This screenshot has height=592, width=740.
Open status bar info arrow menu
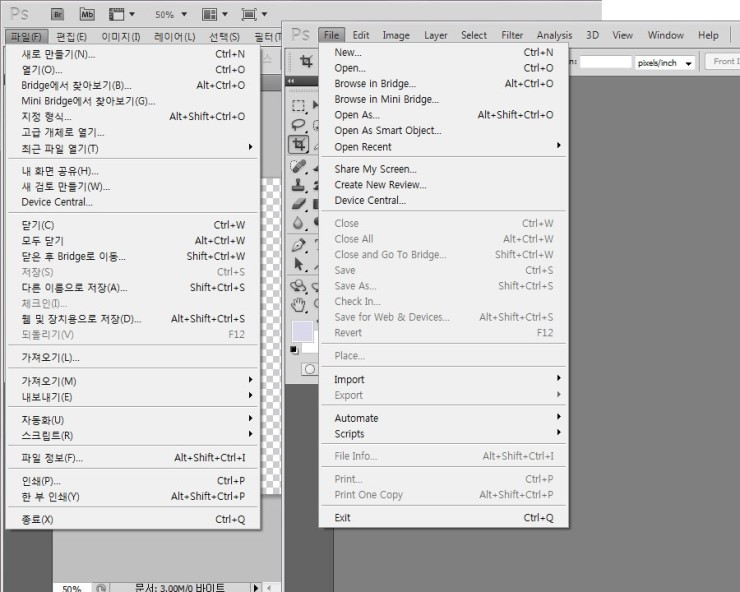[x=255, y=588]
